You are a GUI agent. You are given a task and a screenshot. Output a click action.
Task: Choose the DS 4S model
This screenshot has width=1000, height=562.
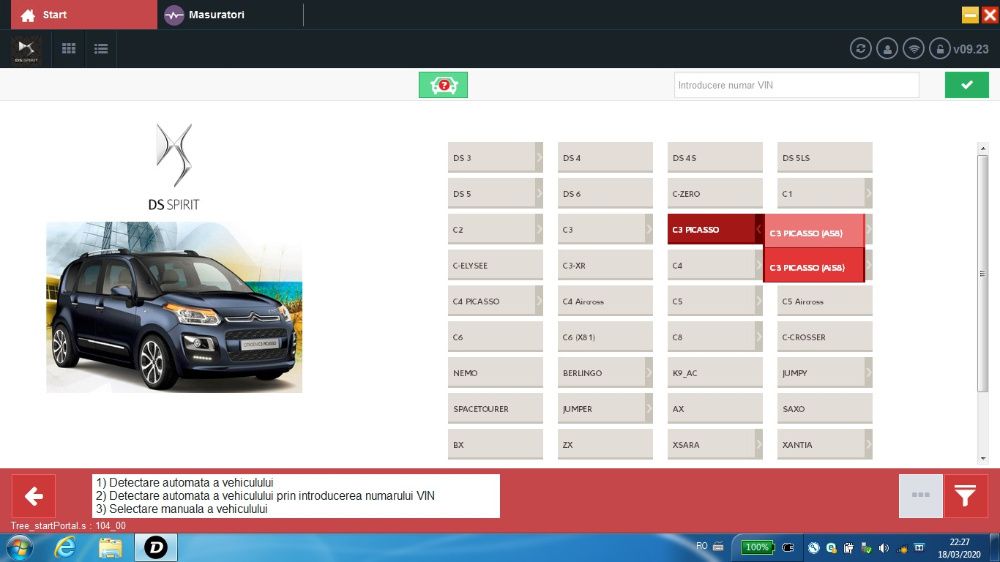click(x=715, y=158)
